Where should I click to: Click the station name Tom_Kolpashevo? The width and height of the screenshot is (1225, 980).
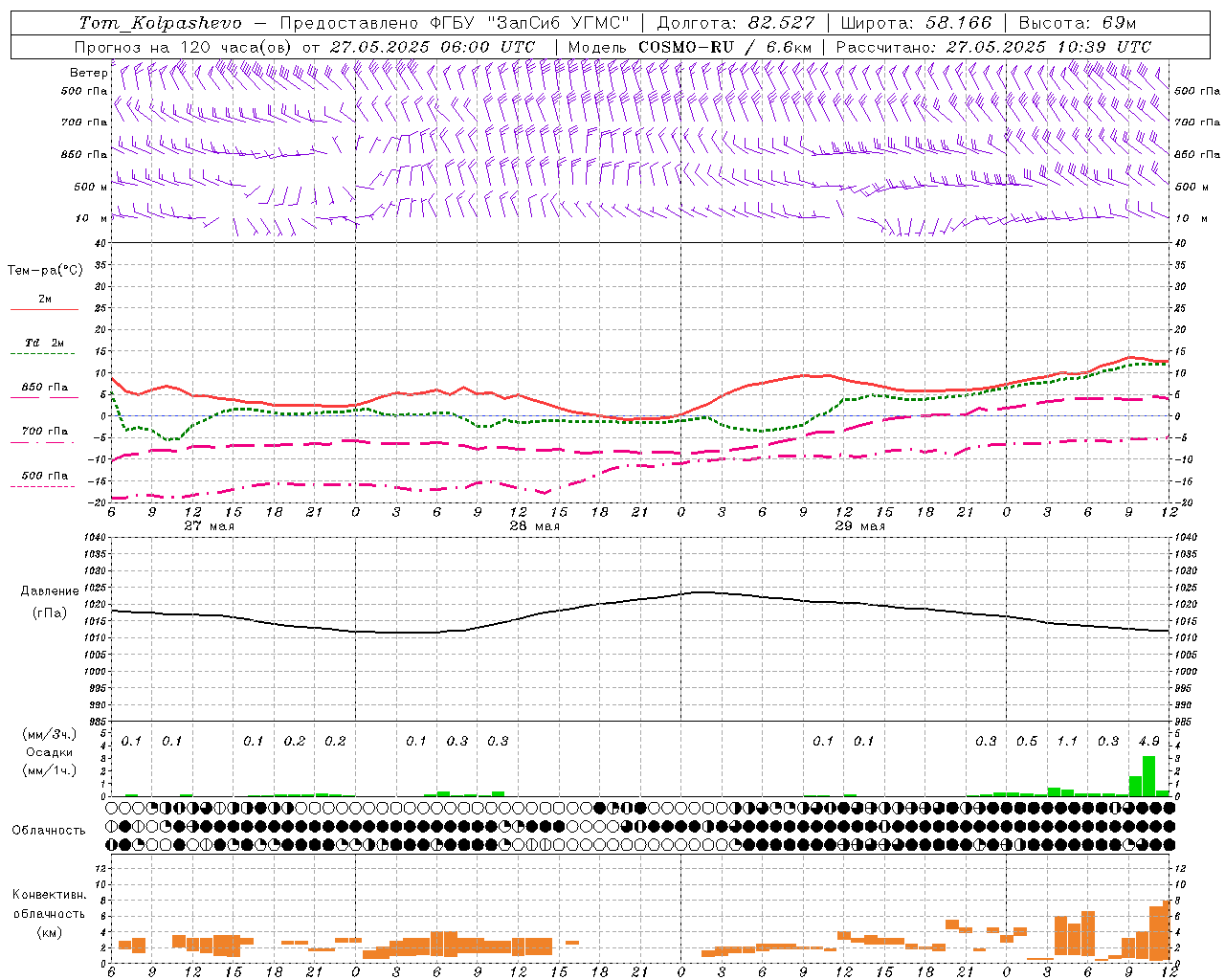coord(160,23)
